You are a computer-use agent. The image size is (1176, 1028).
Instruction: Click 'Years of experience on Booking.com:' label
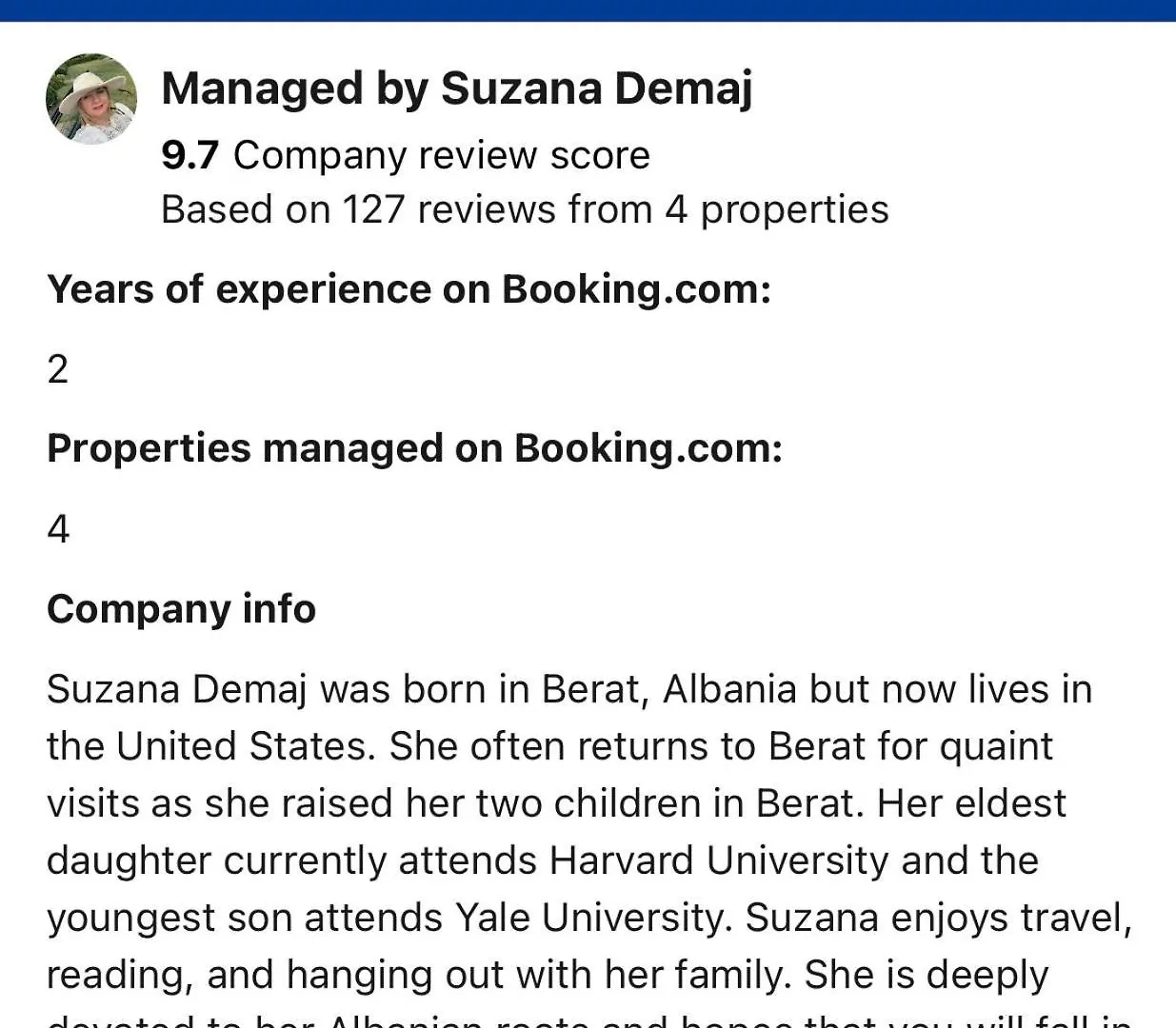[409, 289]
